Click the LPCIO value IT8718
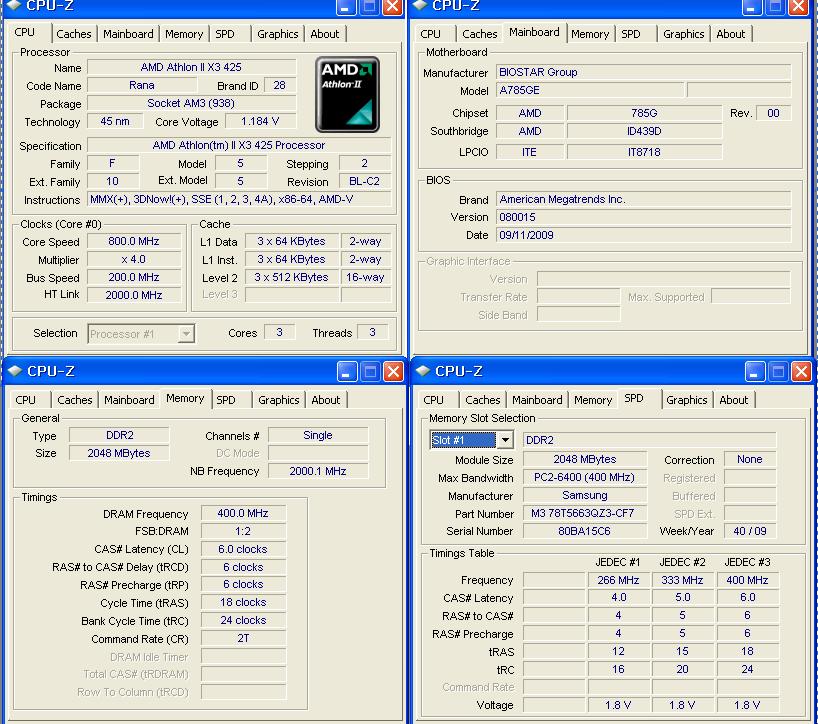Screen dimensions: 818x724 [644, 152]
